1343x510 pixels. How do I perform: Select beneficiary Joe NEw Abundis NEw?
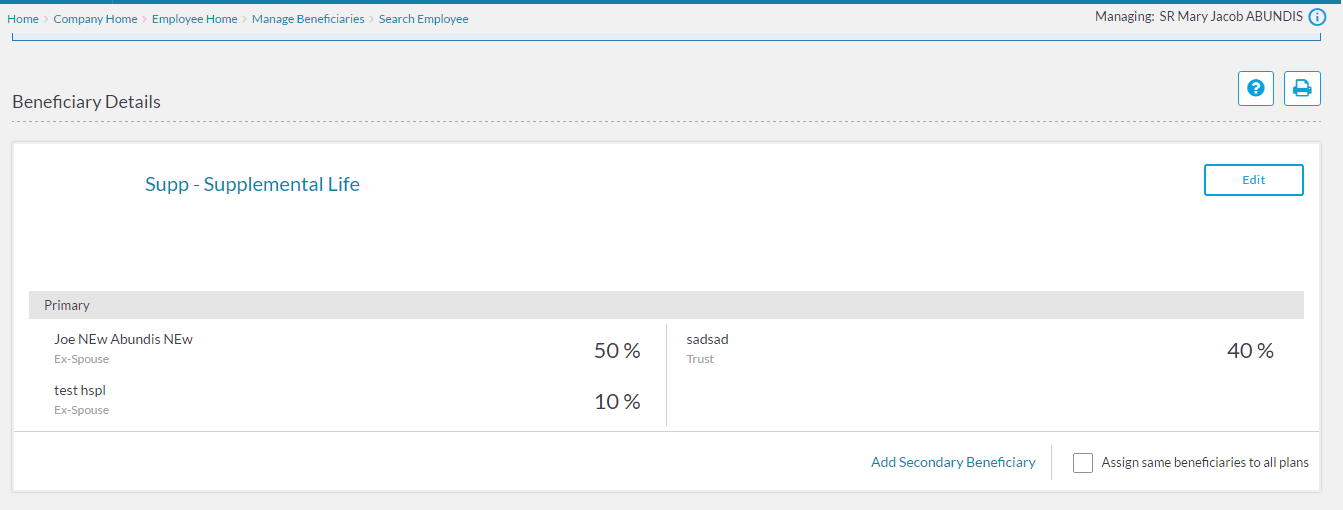coord(123,339)
